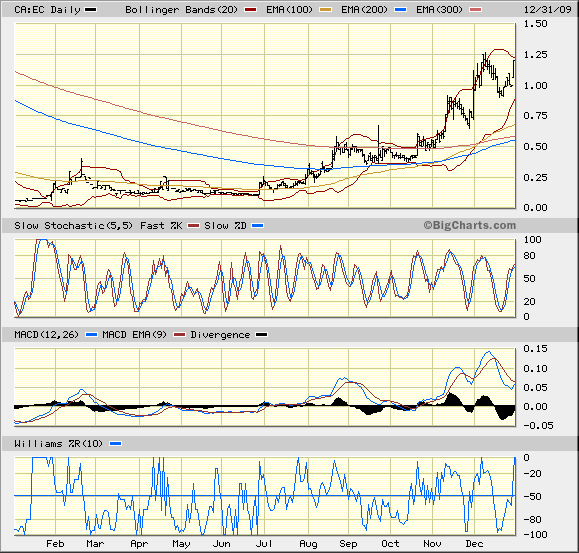Click the dark red Bollinger Bands swatch
579x553 pixels.
(250, 10)
